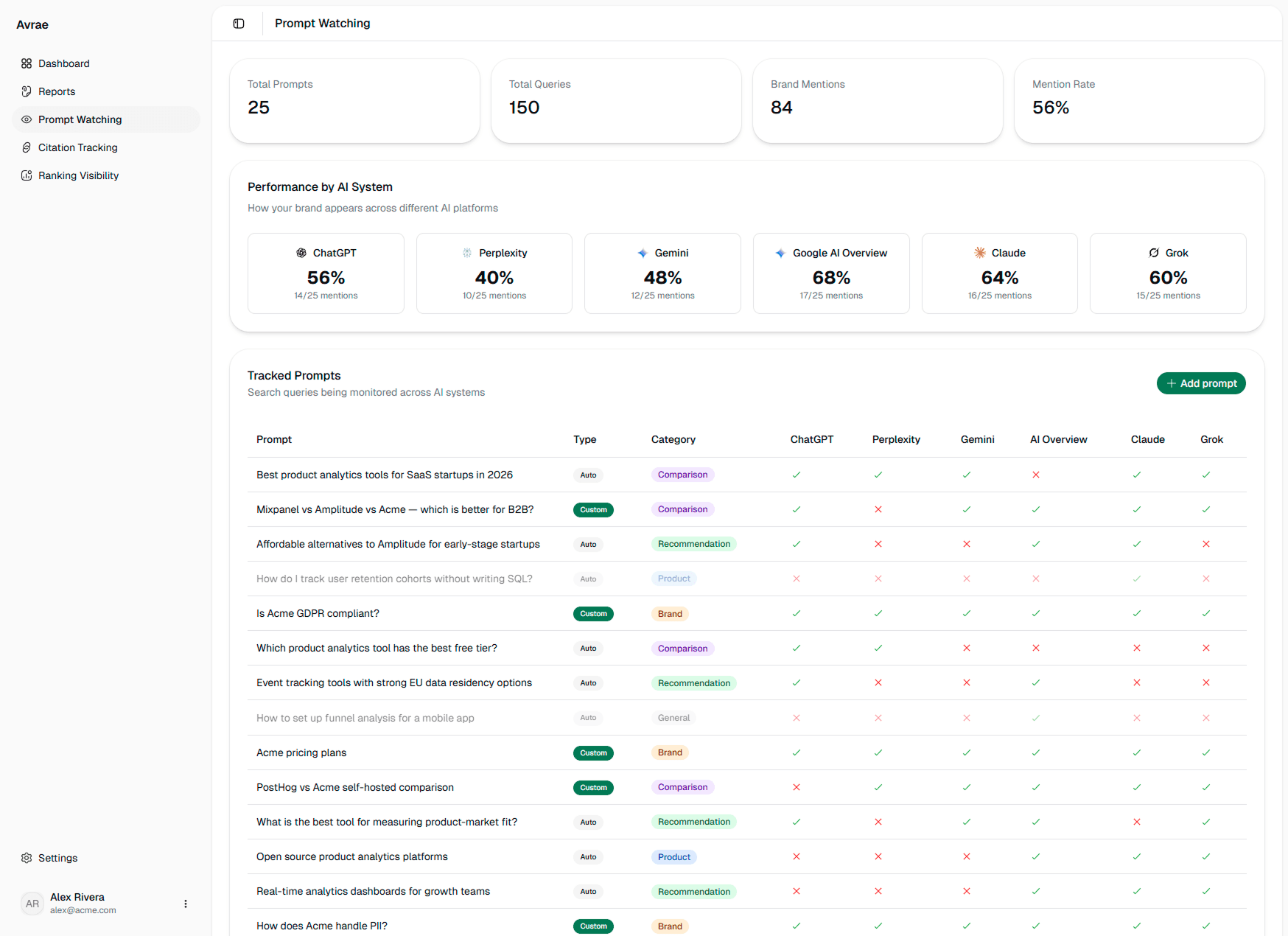The image size is (1288, 936).
Task: Click the Grok column header
Action: (1211, 439)
